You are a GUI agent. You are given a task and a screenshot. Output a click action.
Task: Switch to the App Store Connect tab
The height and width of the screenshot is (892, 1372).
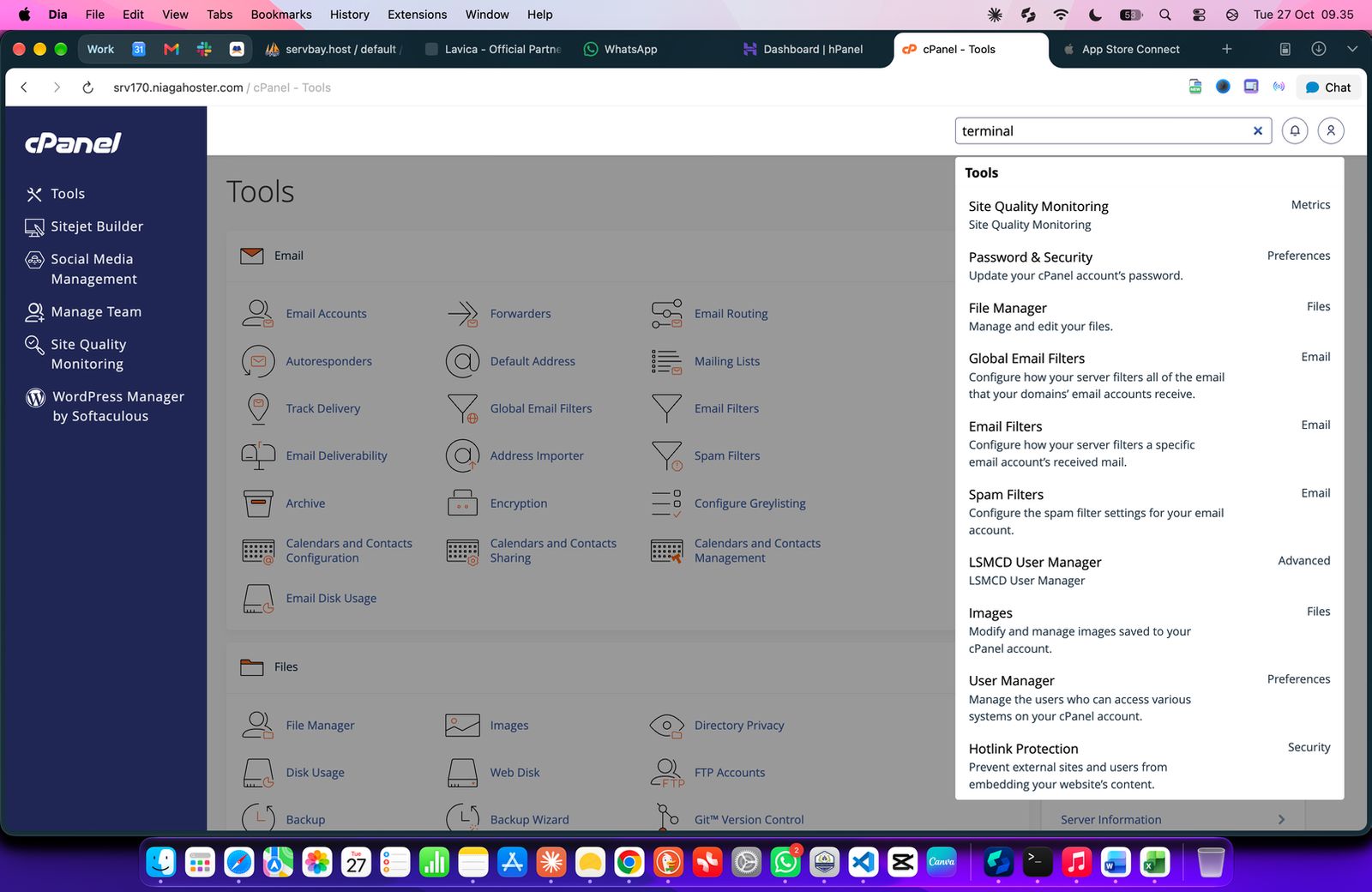pos(1122,49)
